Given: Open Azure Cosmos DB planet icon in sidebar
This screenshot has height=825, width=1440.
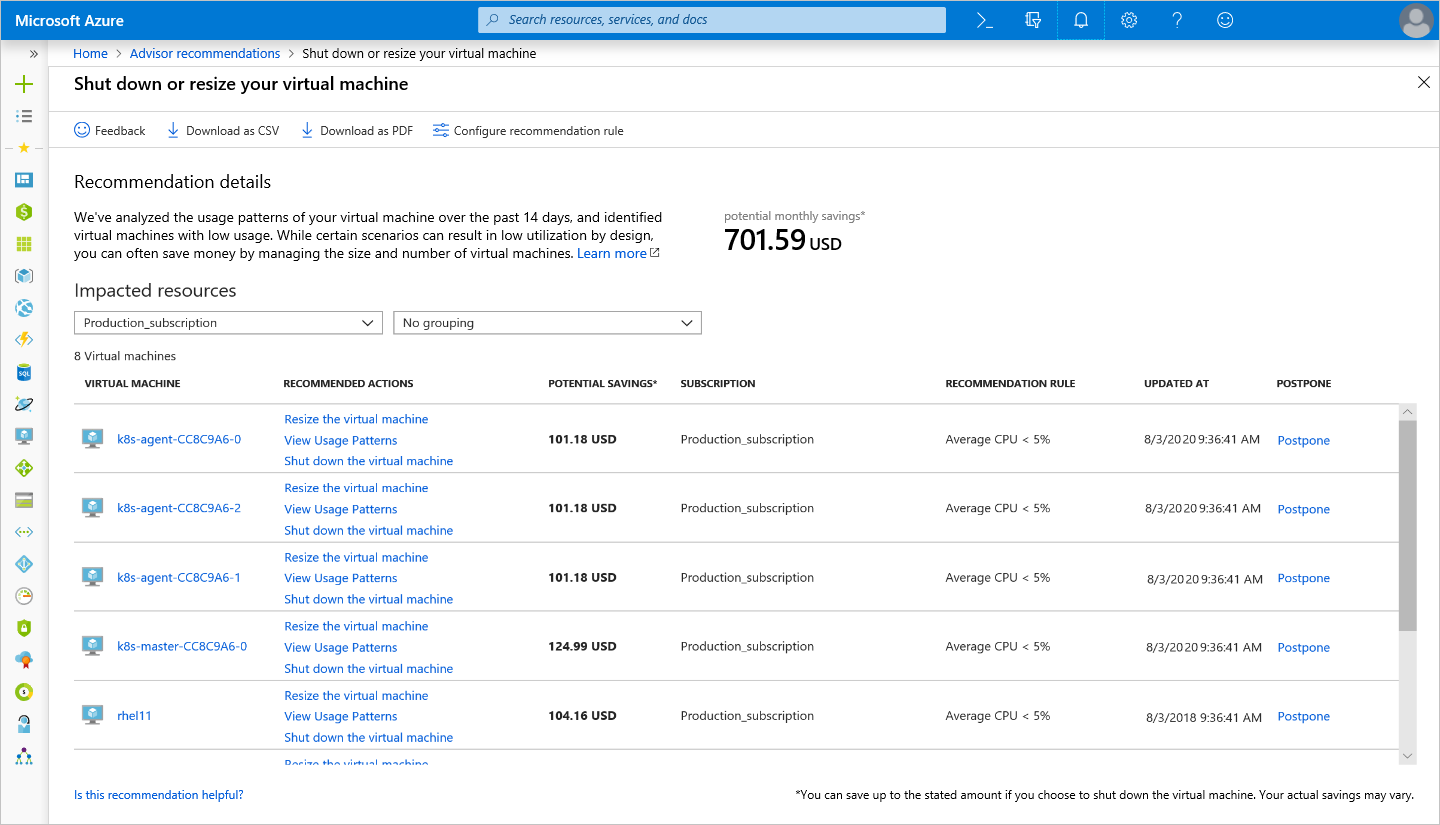Looking at the screenshot, I should [x=24, y=404].
